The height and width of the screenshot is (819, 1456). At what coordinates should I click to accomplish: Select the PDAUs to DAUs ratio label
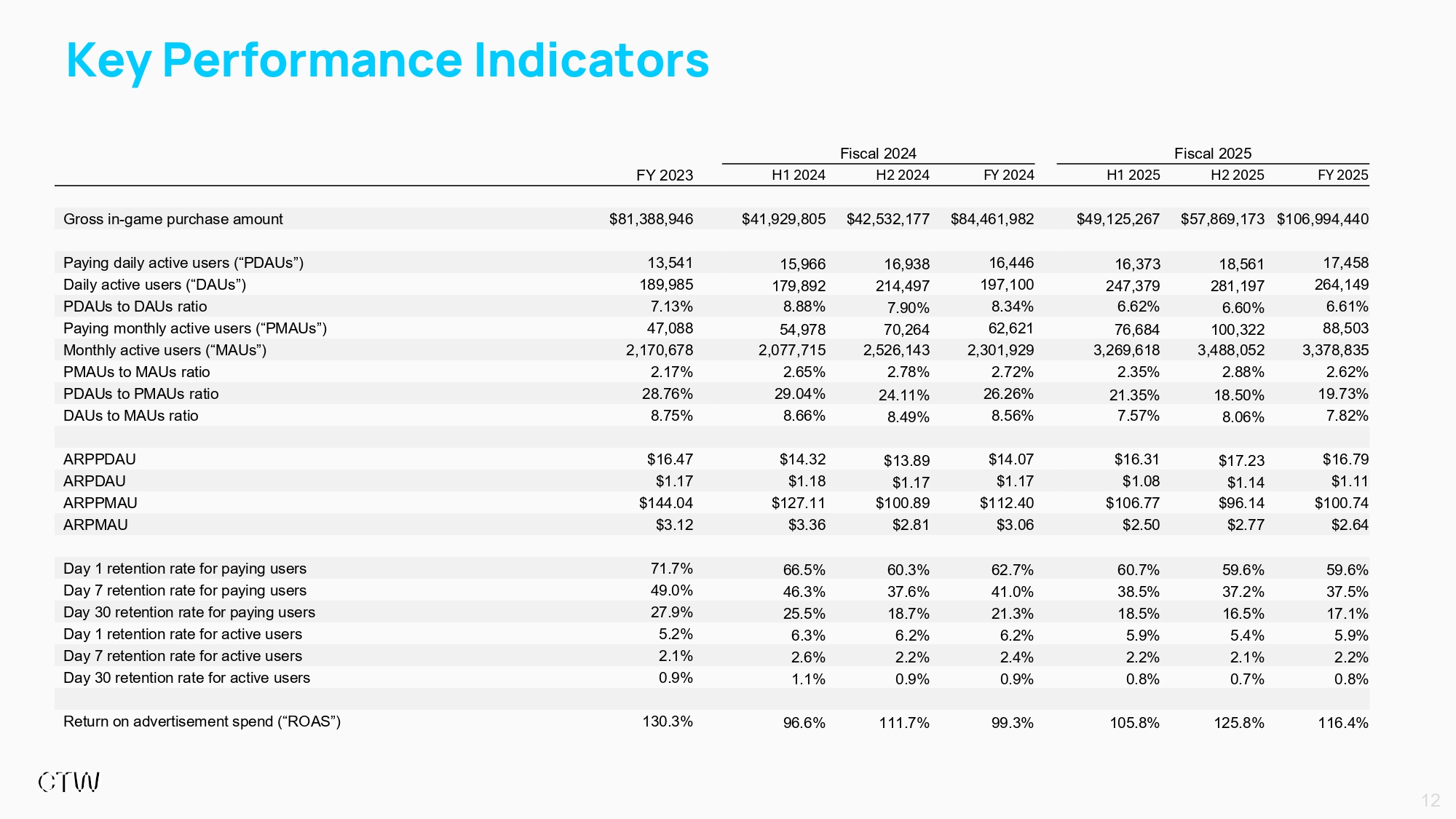pos(135,306)
